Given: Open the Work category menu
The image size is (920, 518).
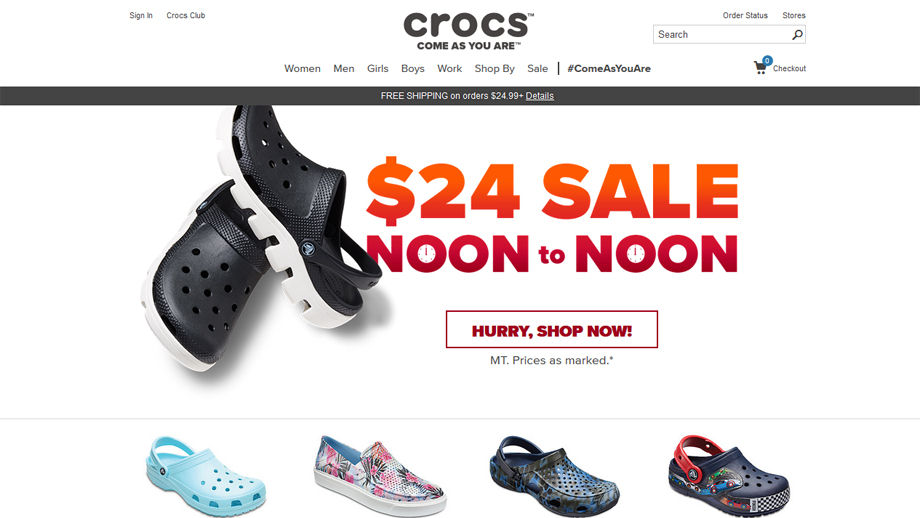Looking at the screenshot, I should [449, 69].
